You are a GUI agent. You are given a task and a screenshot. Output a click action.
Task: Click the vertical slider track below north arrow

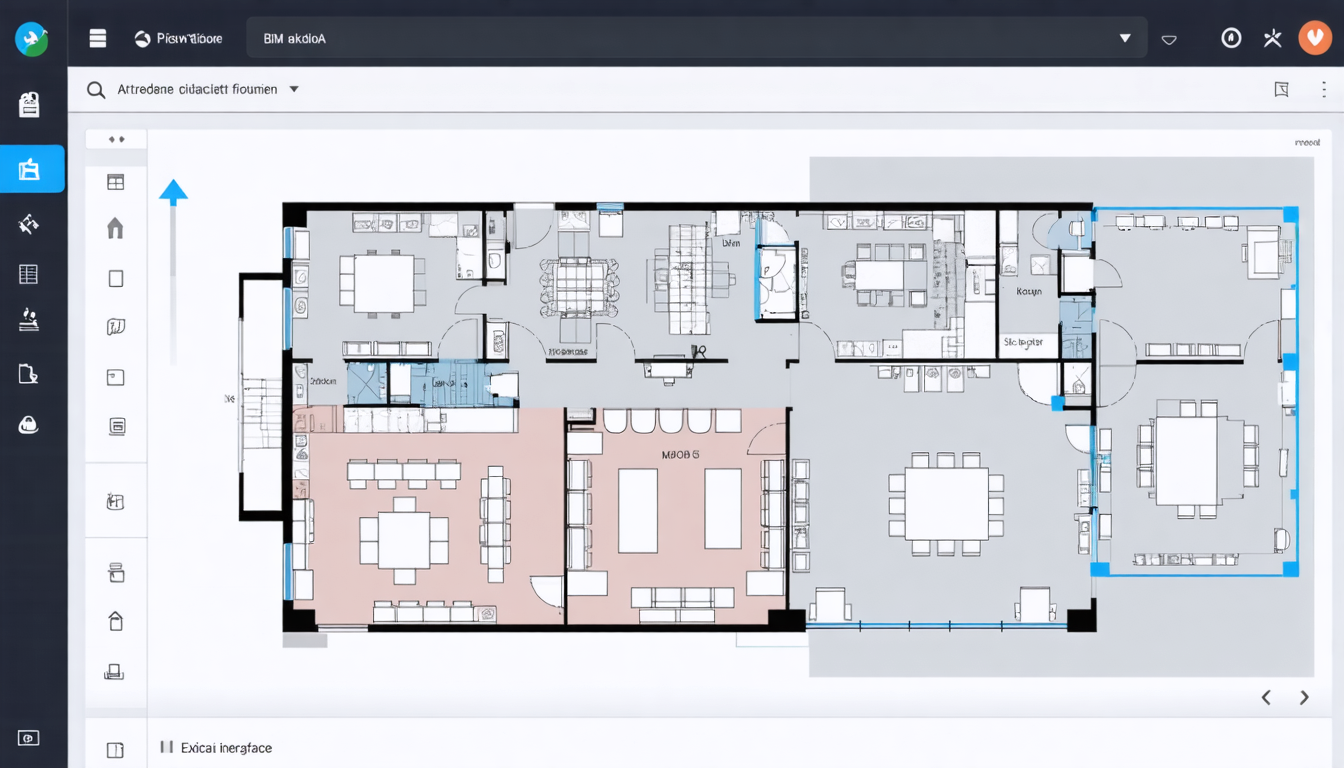pos(173,285)
